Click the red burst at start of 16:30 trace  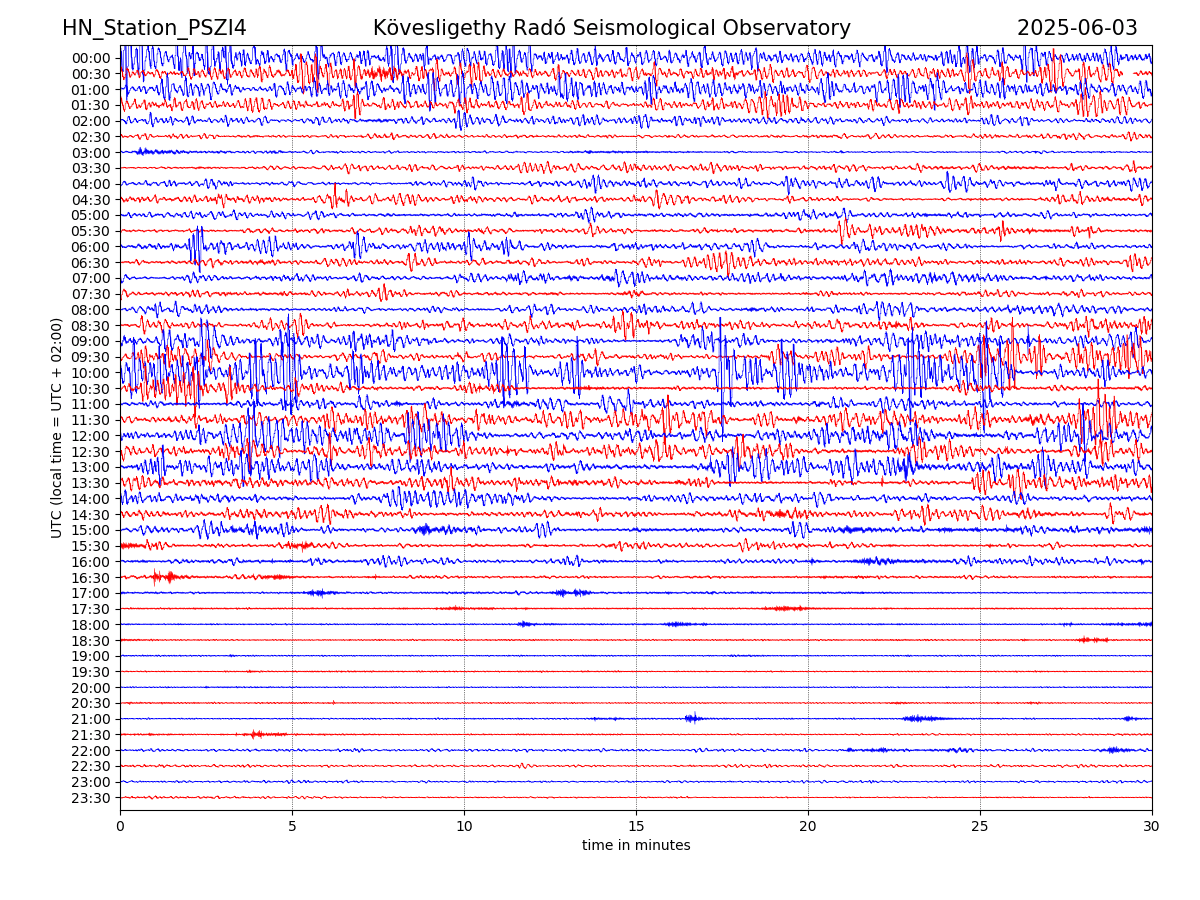163,577
